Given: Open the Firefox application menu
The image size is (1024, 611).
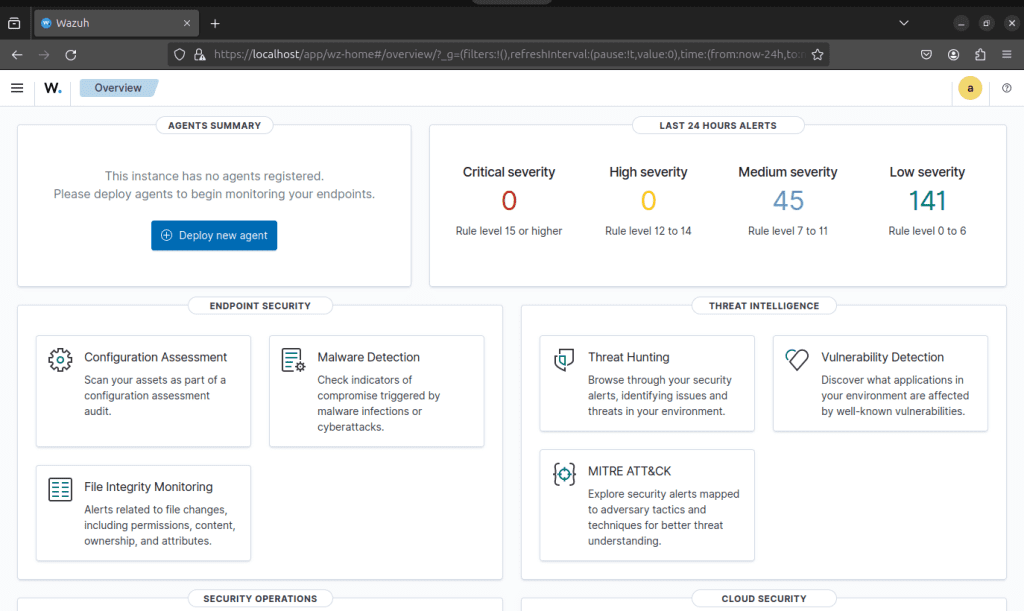Looking at the screenshot, I should [x=1006, y=55].
